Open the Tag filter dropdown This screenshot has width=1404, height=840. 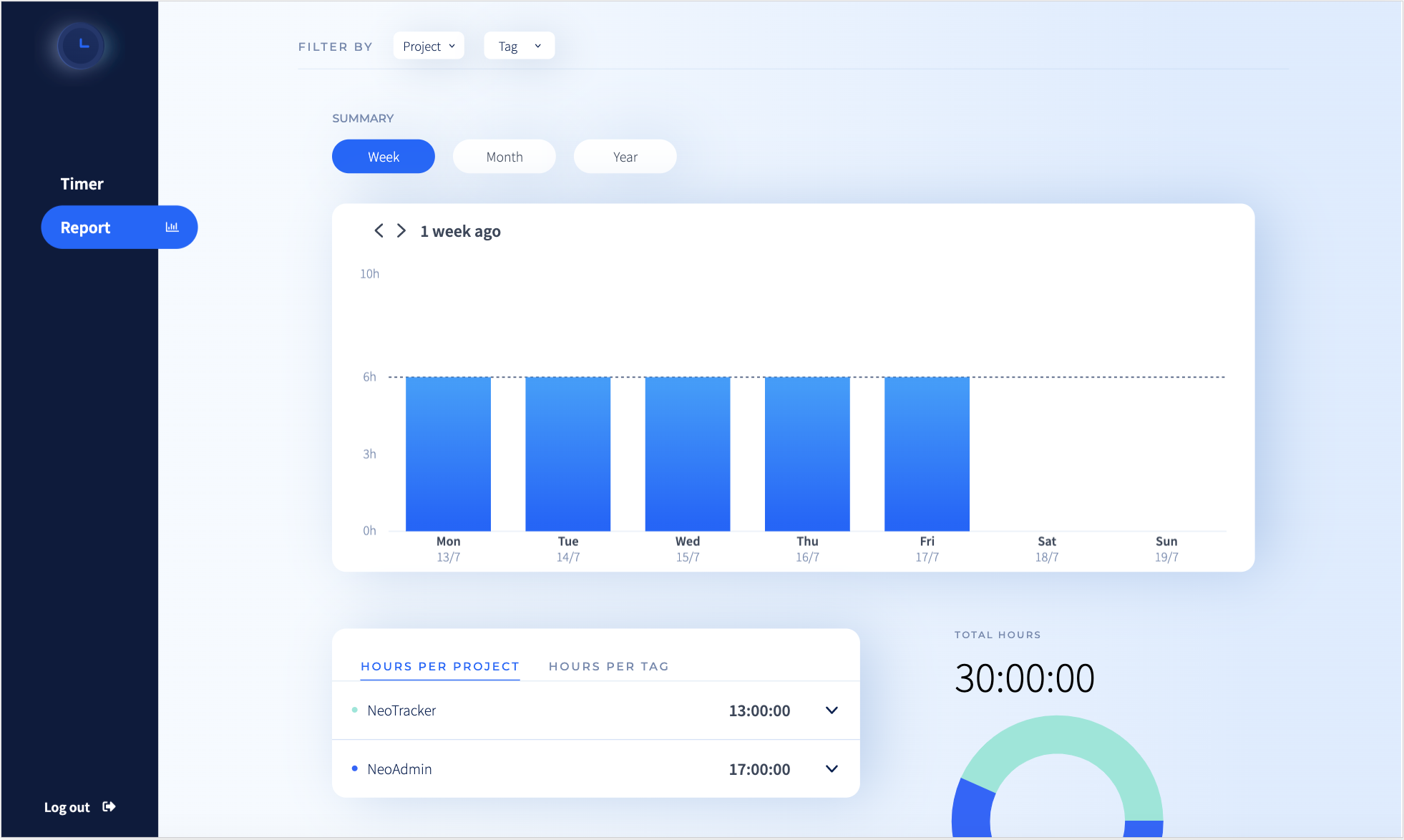[x=520, y=46]
